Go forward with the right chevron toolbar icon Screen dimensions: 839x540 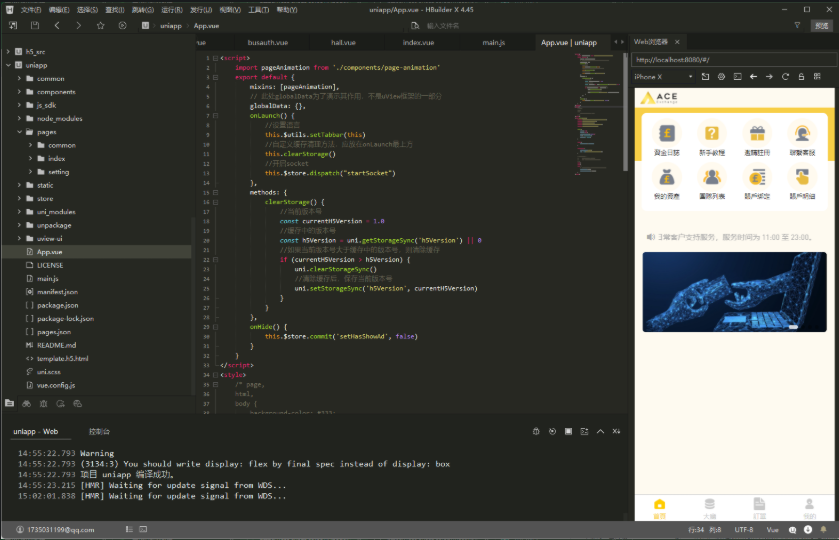tap(79, 25)
